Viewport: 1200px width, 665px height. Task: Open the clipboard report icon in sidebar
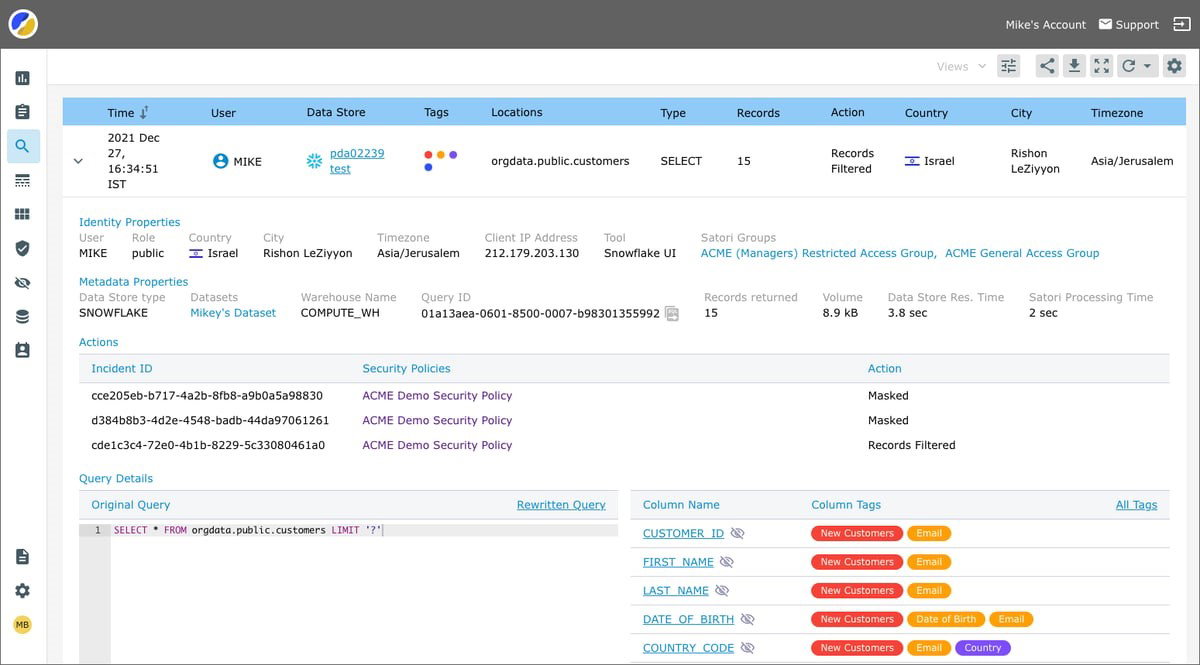(23, 112)
